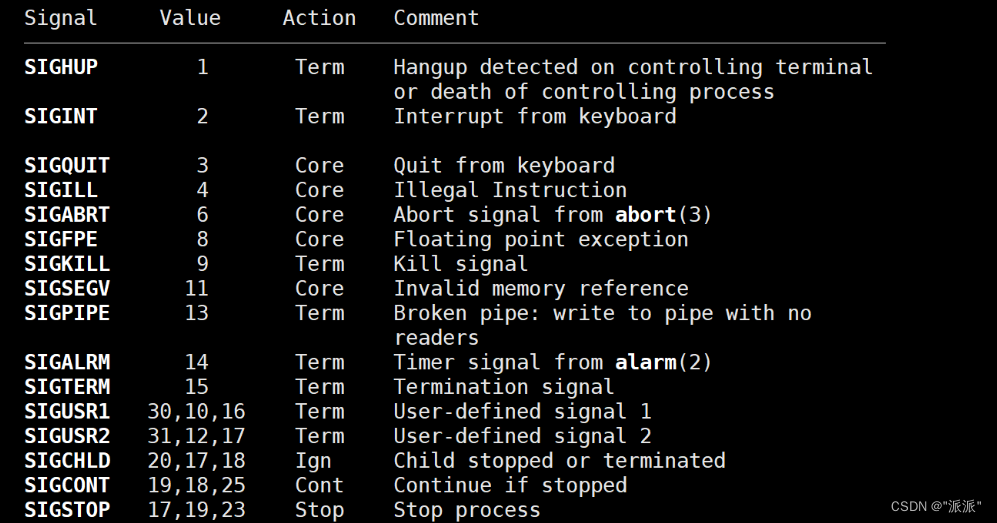Click the Action column header
Image resolution: width=997 pixels, height=523 pixels.
click(319, 18)
